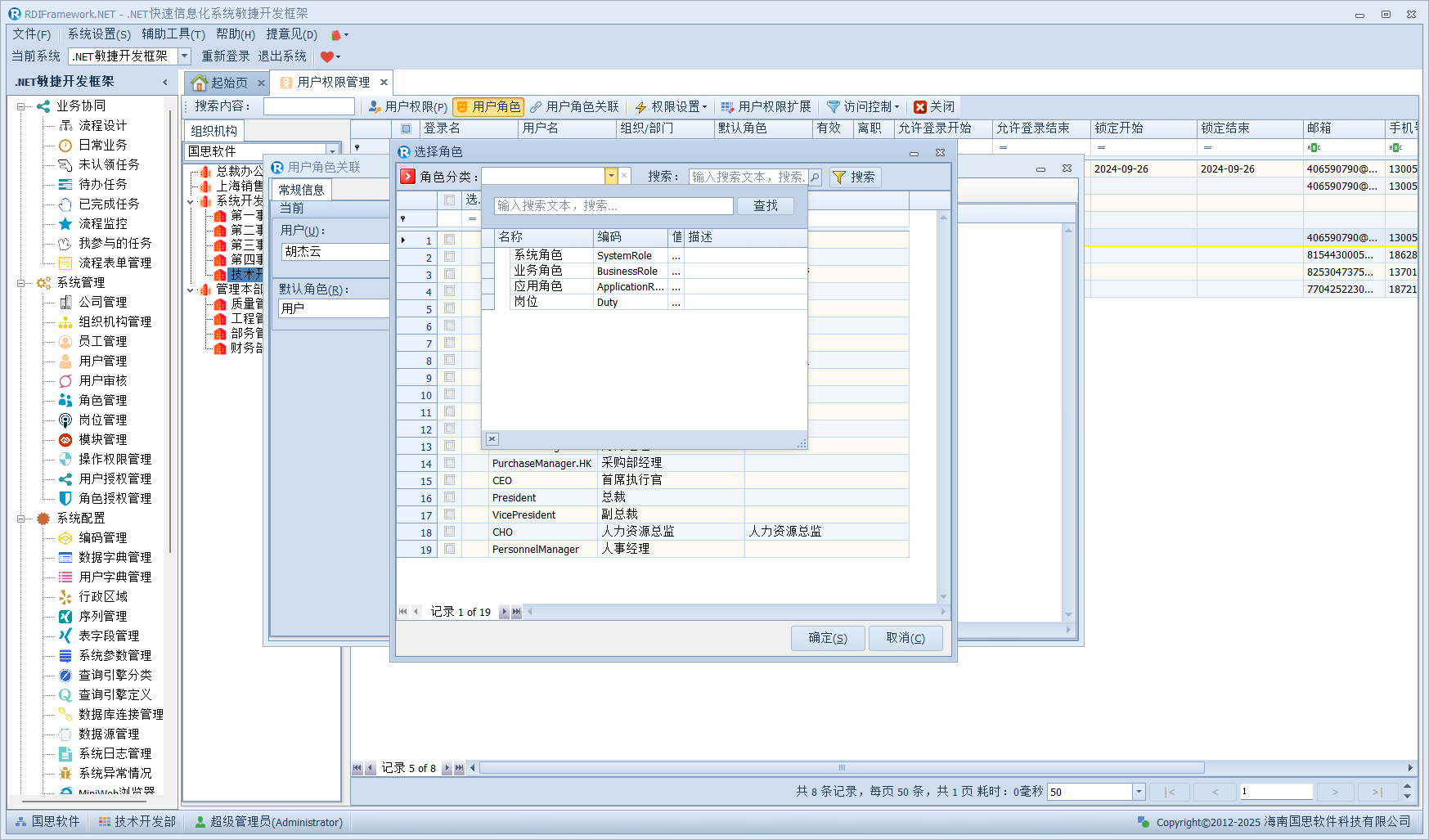
Task: Collapse the 系统管理 tree node
Action: pos(20,283)
